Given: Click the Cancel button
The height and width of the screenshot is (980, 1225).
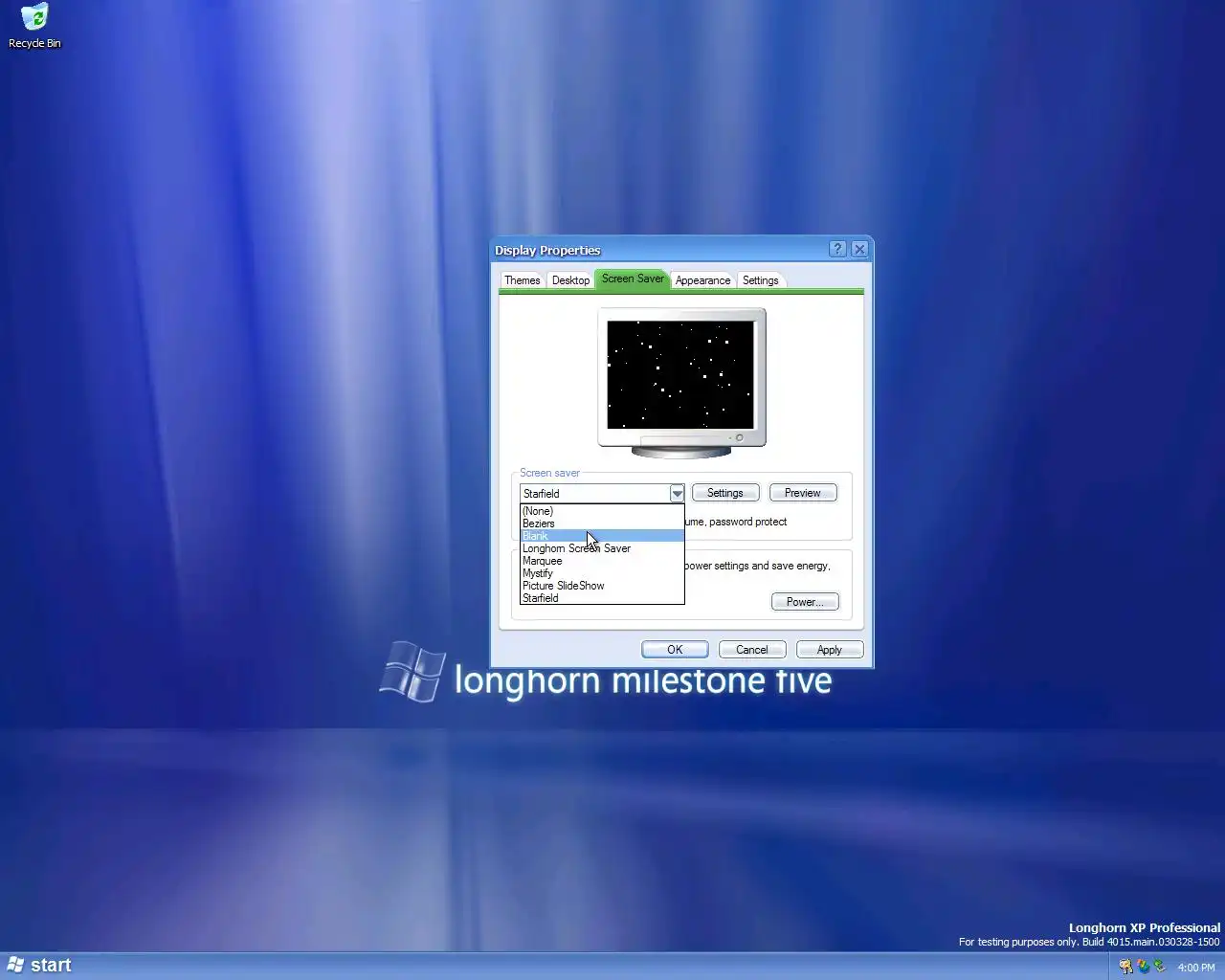Looking at the screenshot, I should pyautogui.click(x=752, y=650).
